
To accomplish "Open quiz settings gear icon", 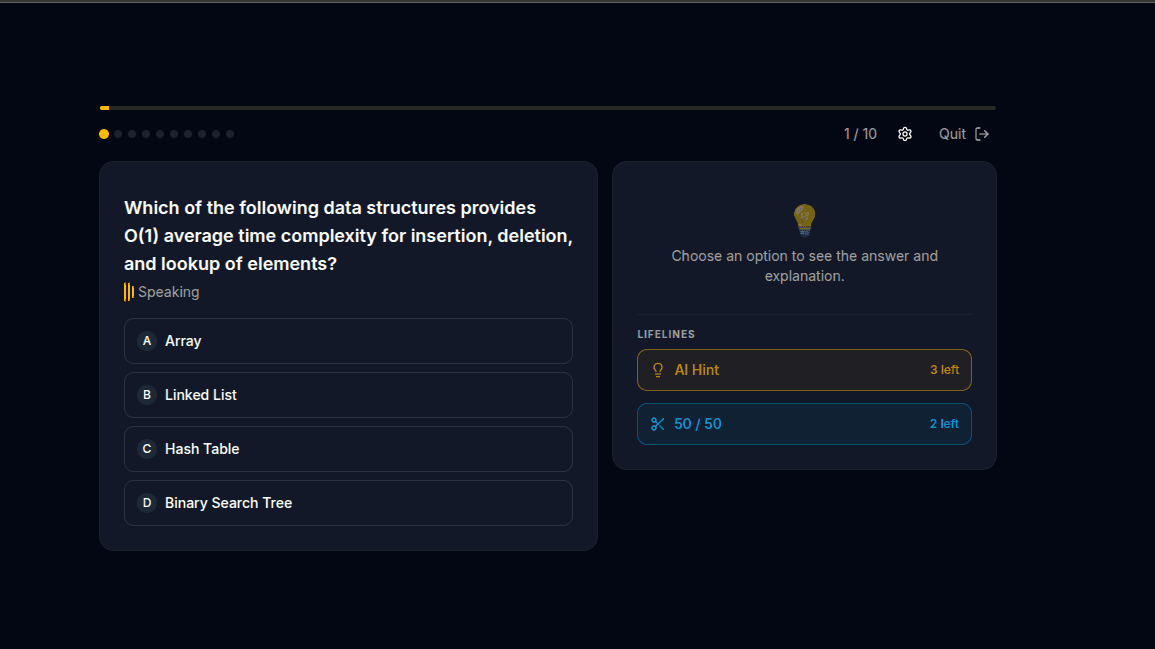I will pos(905,134).
